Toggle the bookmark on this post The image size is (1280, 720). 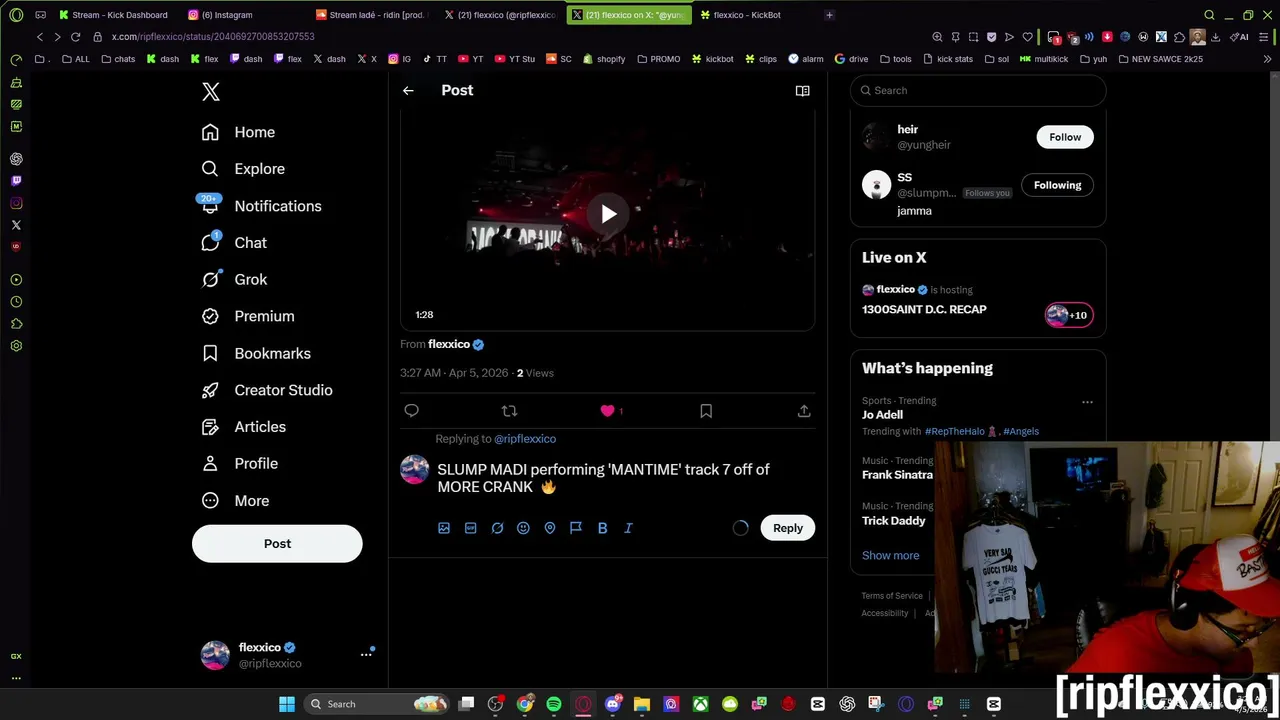(706, 411)
